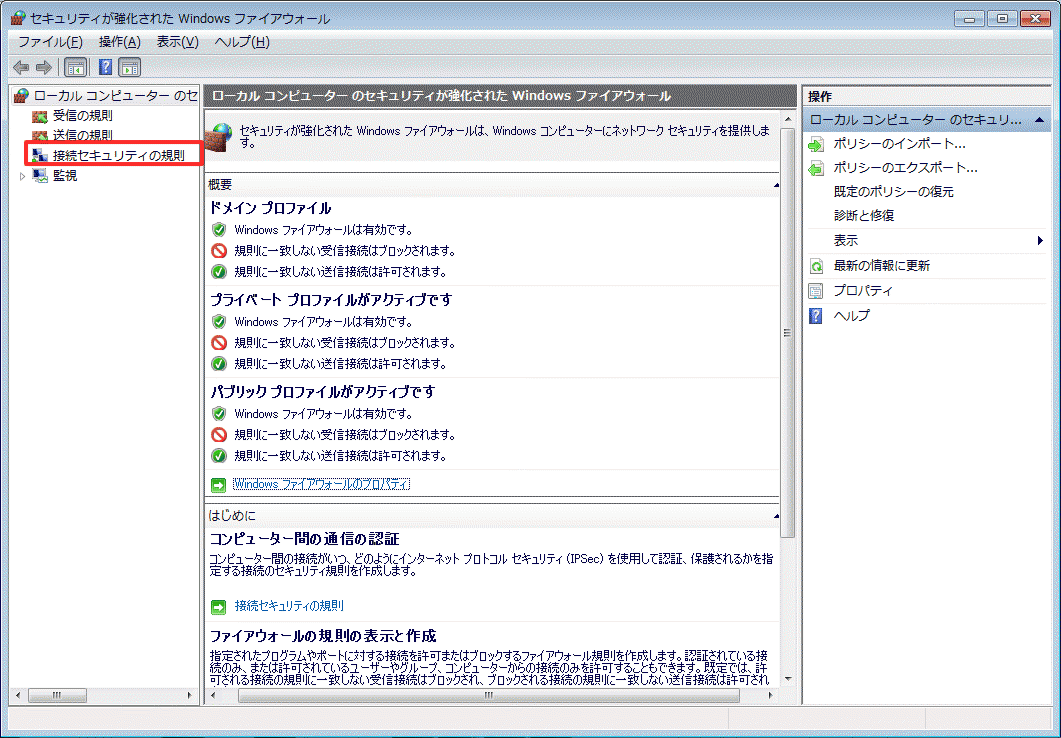Collapse the はじめに section arrow

click(x=775, y=516)
